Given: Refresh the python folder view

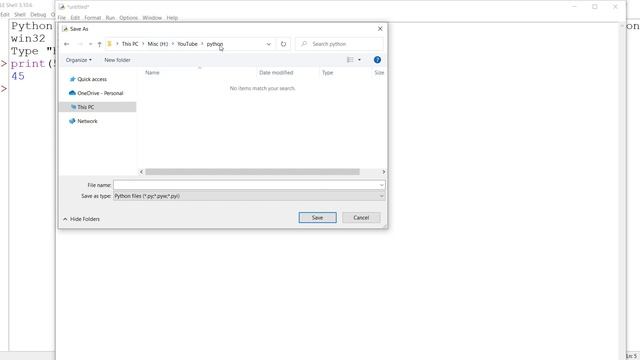Looking at the screenshot, I should pos(283,44).
